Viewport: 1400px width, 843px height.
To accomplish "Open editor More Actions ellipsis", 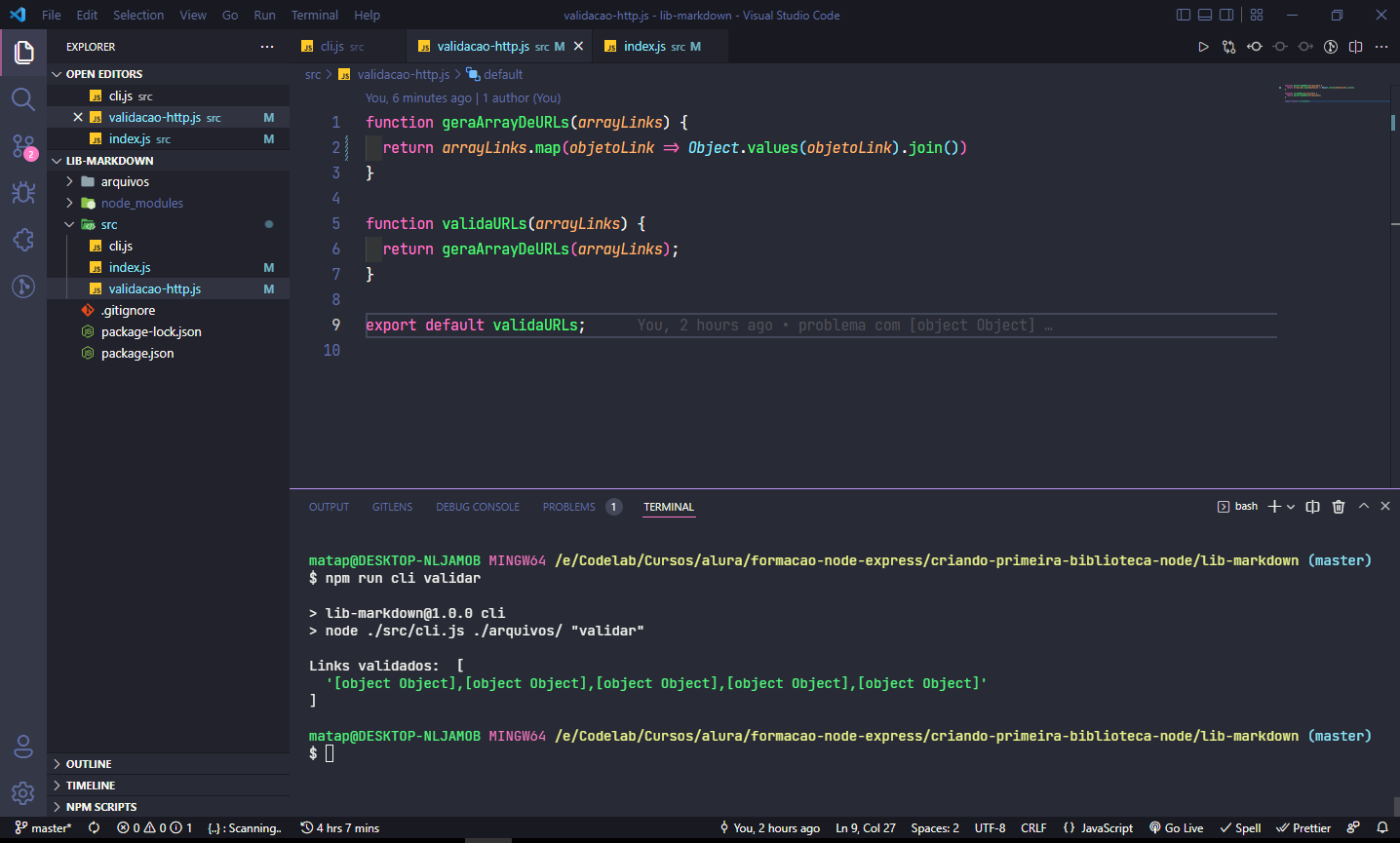I will pyautogui.click(x=1381, y=47).
